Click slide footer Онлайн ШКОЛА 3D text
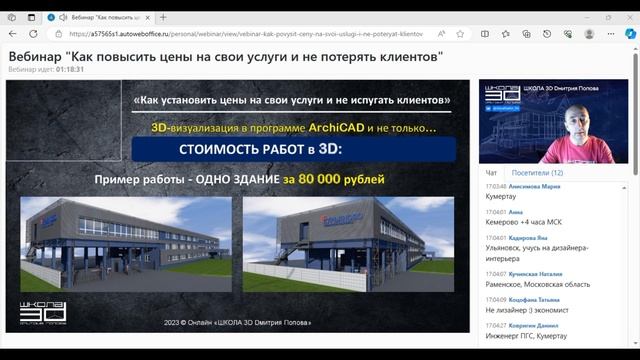This screenshot has width=640, height=360. (x=237, y=322)
